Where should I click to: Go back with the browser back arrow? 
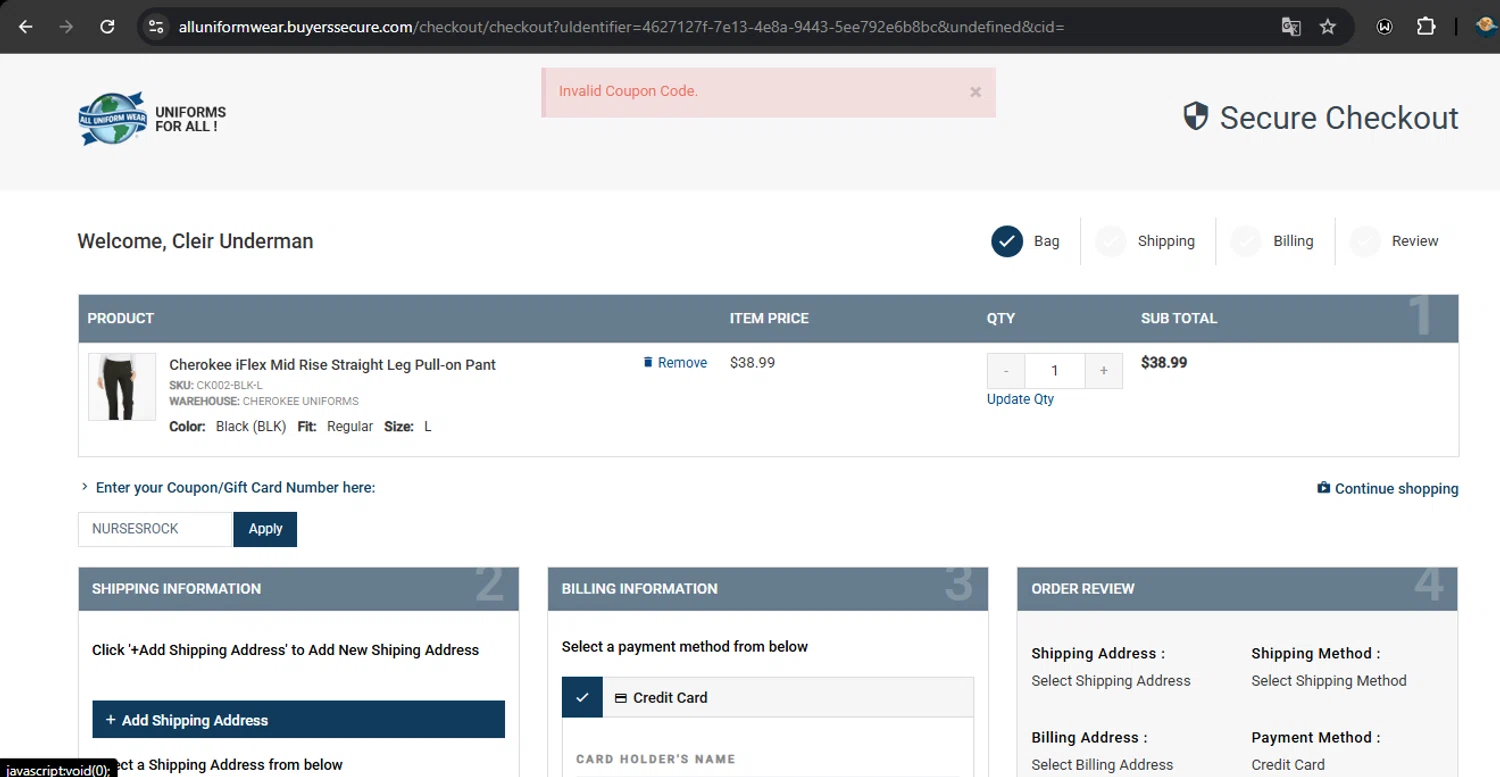click(x=26, y=27)
